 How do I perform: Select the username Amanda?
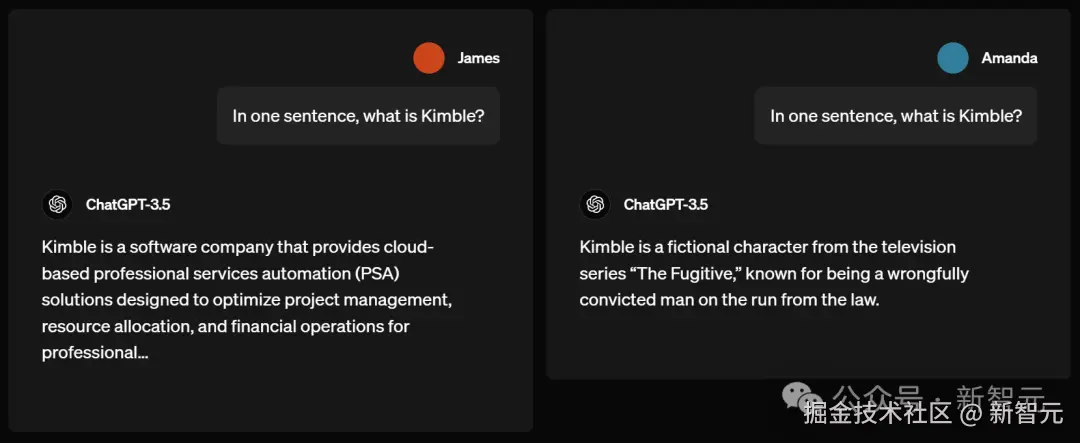click(x=1009, y=59)
